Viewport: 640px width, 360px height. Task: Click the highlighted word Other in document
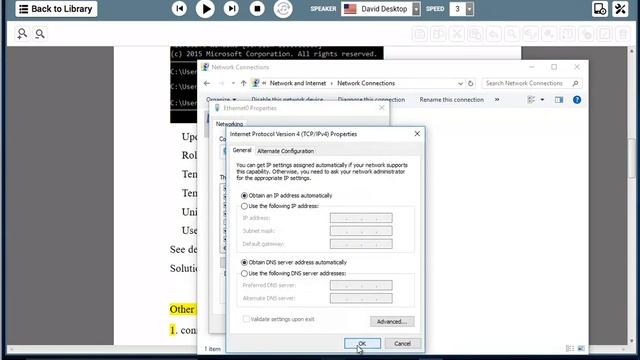(182, 309)
